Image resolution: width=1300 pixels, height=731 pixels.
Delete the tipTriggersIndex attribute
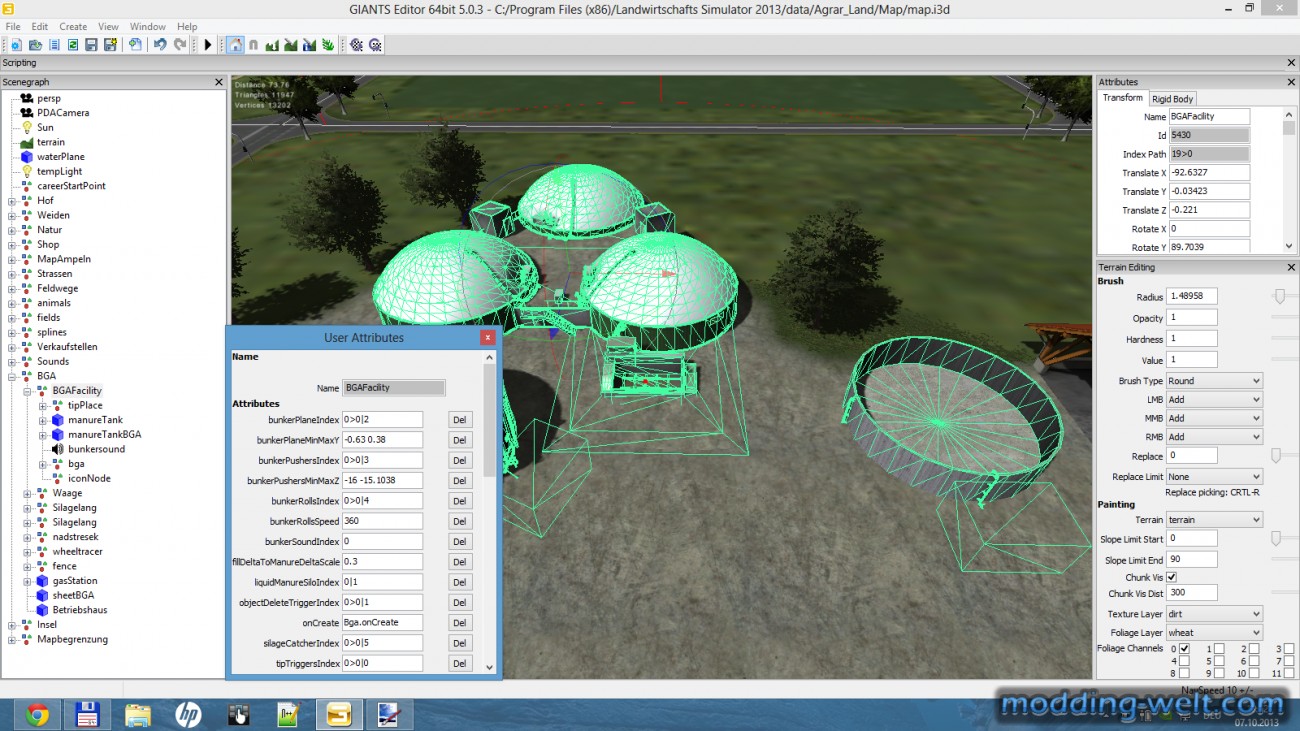[460, 663]
